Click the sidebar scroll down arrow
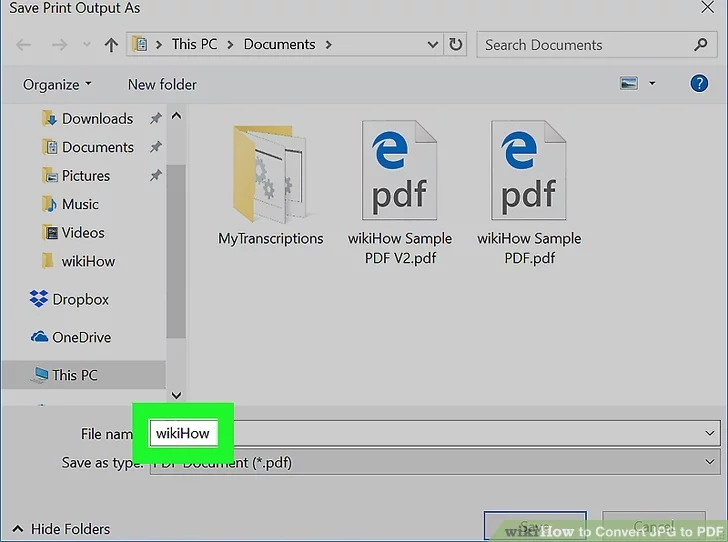This screenshot has height=542, width=728. (x=177, y=395)
